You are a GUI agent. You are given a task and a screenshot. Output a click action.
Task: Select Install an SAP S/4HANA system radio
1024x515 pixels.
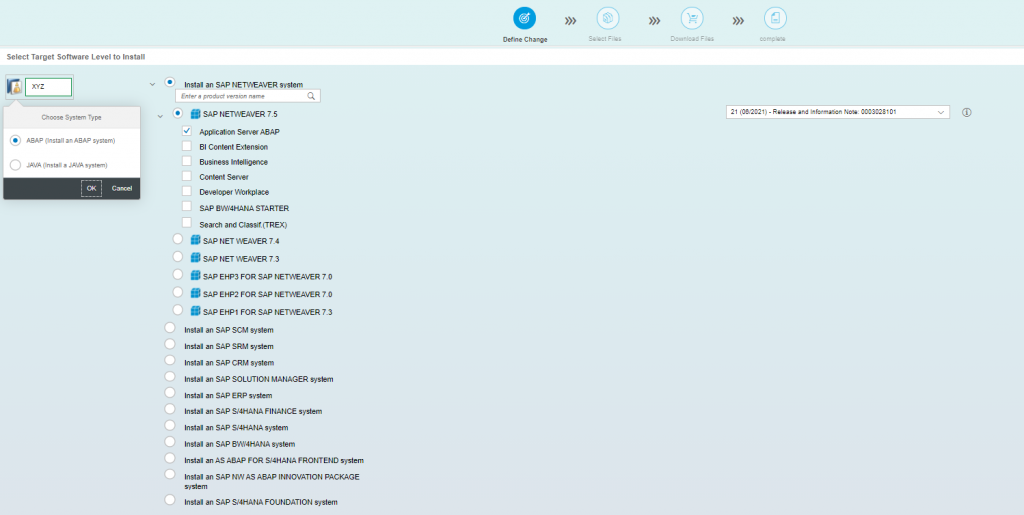click(x=170, y=425)
